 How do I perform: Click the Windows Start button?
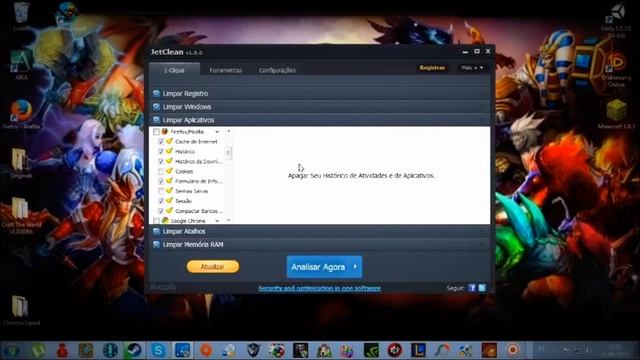click(x=11, y=350)
